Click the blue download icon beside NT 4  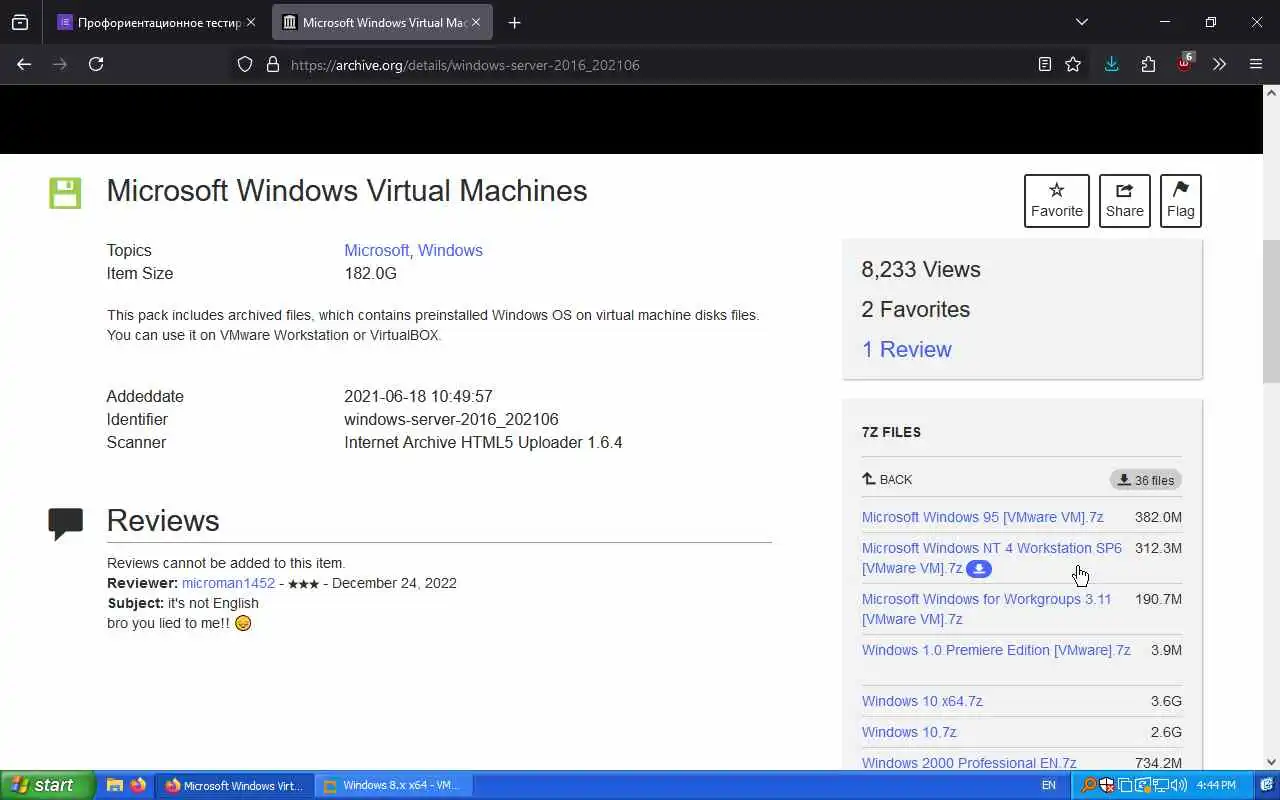coord(979,569)
